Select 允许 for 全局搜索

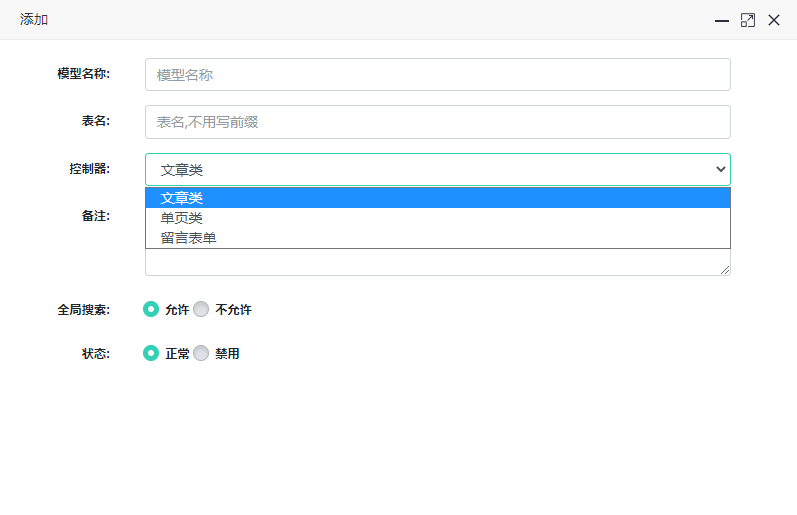pyautogui.click(x=151, y=309)
